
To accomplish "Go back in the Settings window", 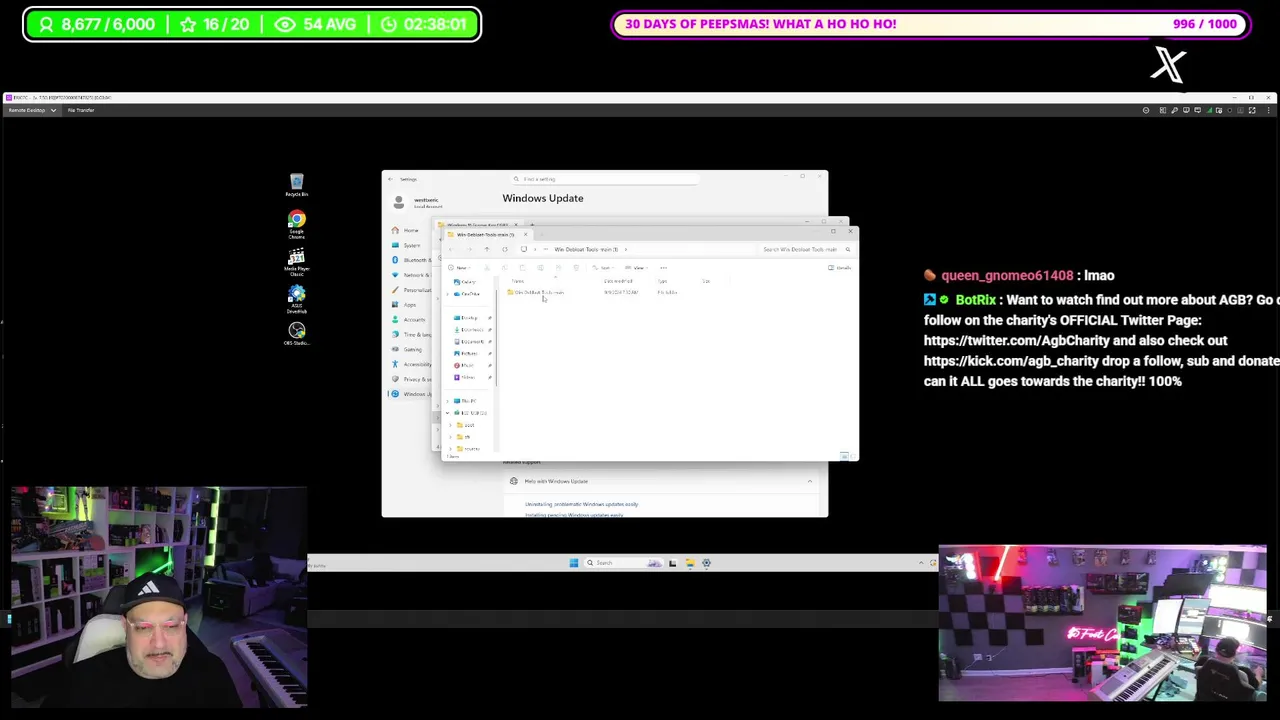I will [x=390, y=179].
